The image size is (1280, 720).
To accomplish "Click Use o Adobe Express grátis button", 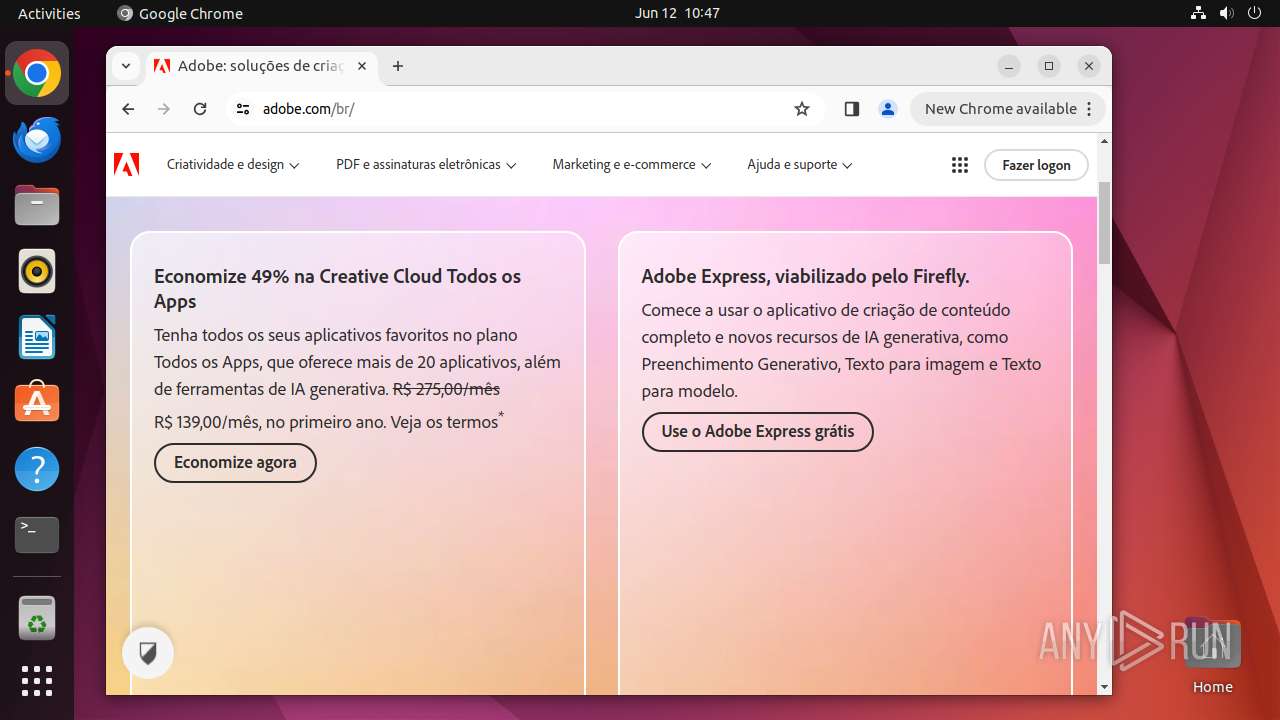I will point(757,432).
